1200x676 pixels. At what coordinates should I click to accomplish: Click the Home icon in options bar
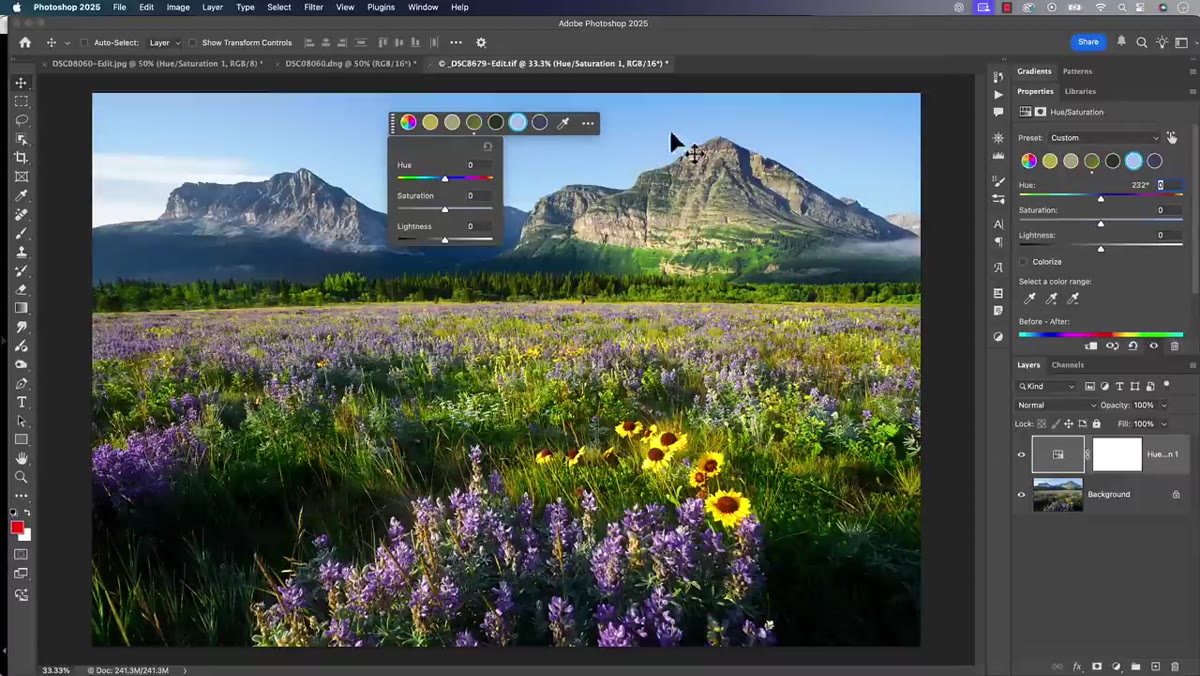click(25, 43)
